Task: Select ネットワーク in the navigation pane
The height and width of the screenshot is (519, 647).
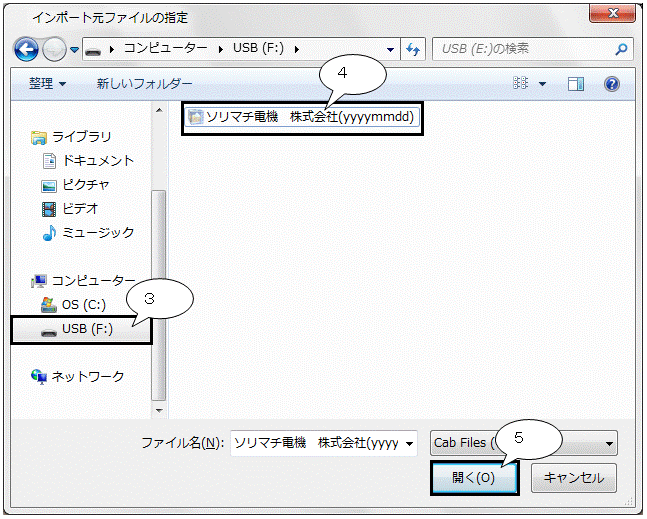Action: [87, 377]
